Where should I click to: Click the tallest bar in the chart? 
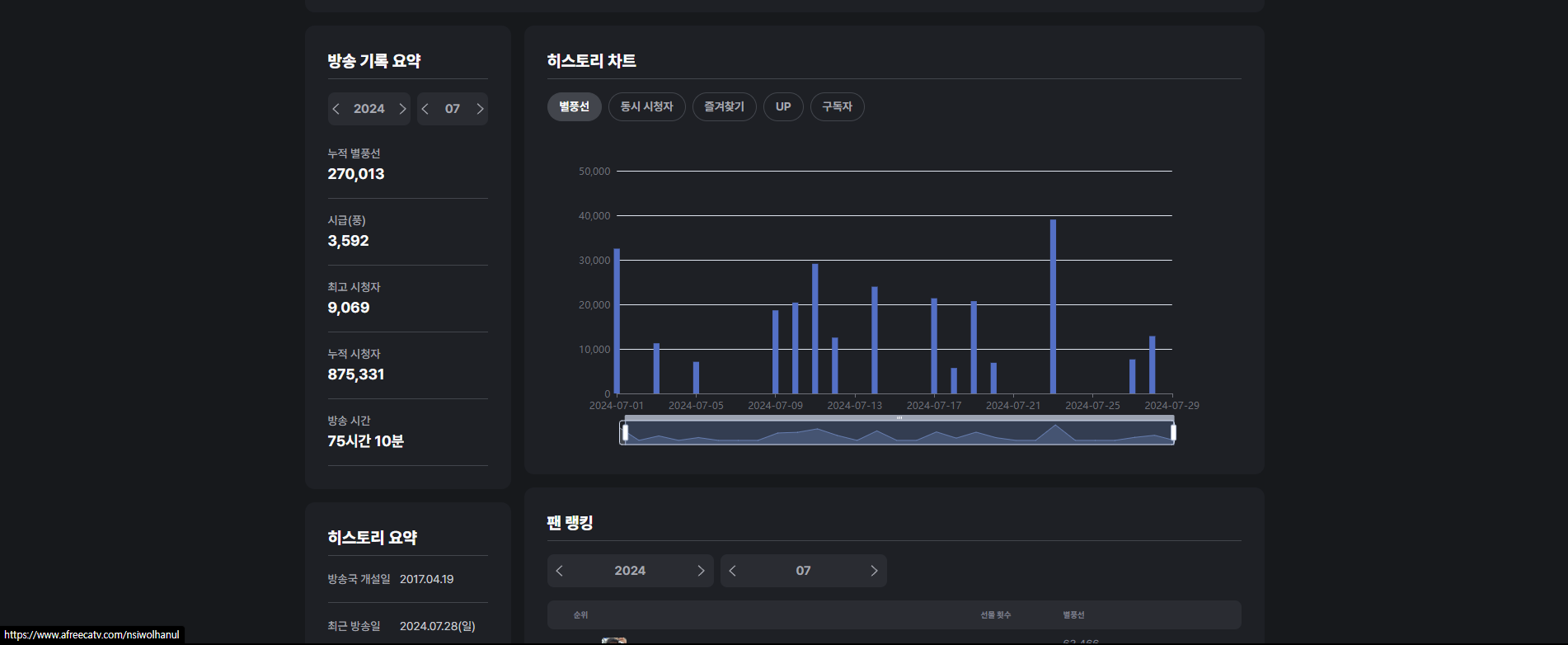[1053, 307]
